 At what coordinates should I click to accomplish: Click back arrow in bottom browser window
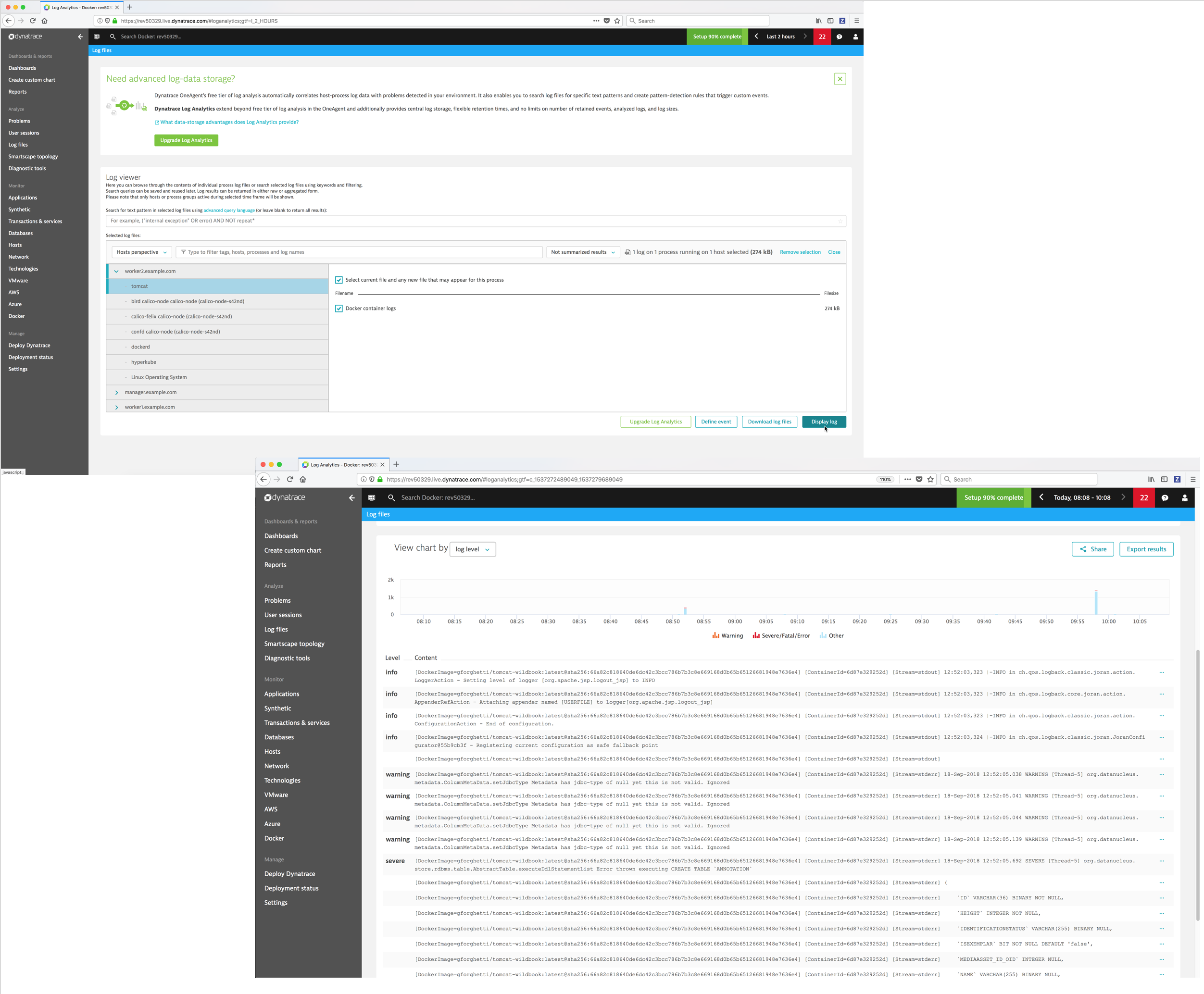click(263, 479)
